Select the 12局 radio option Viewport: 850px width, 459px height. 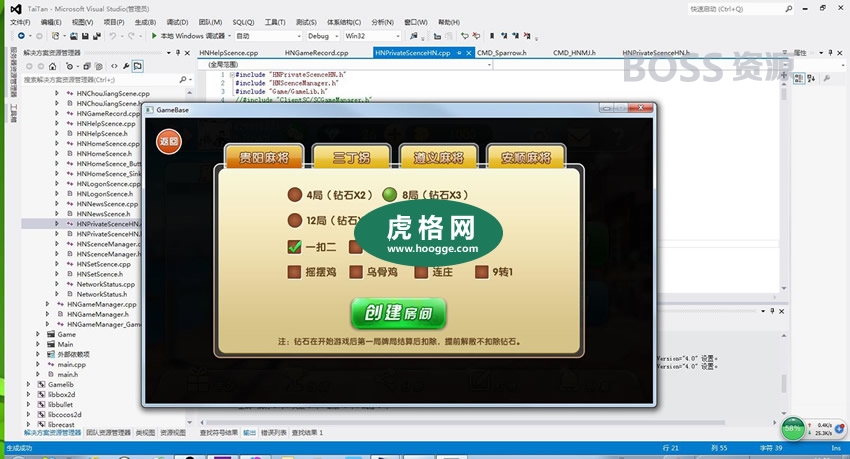pos(294,220)
